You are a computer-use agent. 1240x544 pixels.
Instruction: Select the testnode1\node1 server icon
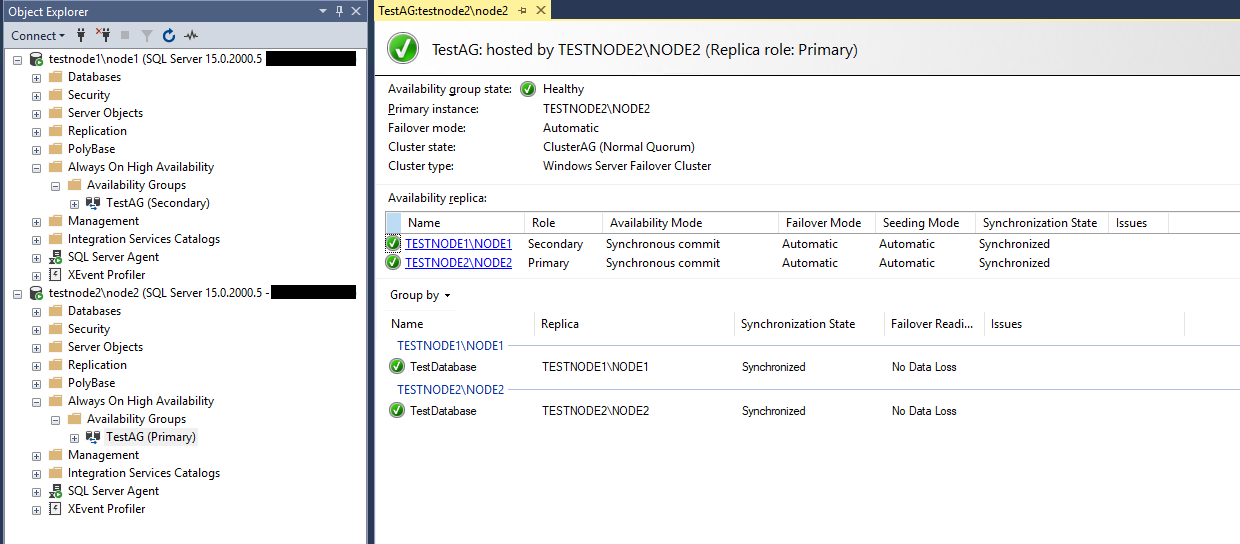[37, 59]
